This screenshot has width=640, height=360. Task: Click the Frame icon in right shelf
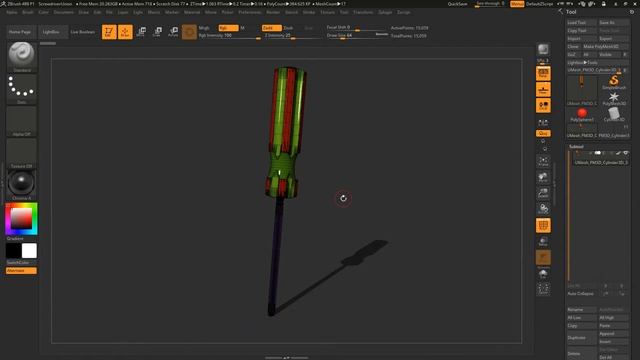click(x=543, y=161)
